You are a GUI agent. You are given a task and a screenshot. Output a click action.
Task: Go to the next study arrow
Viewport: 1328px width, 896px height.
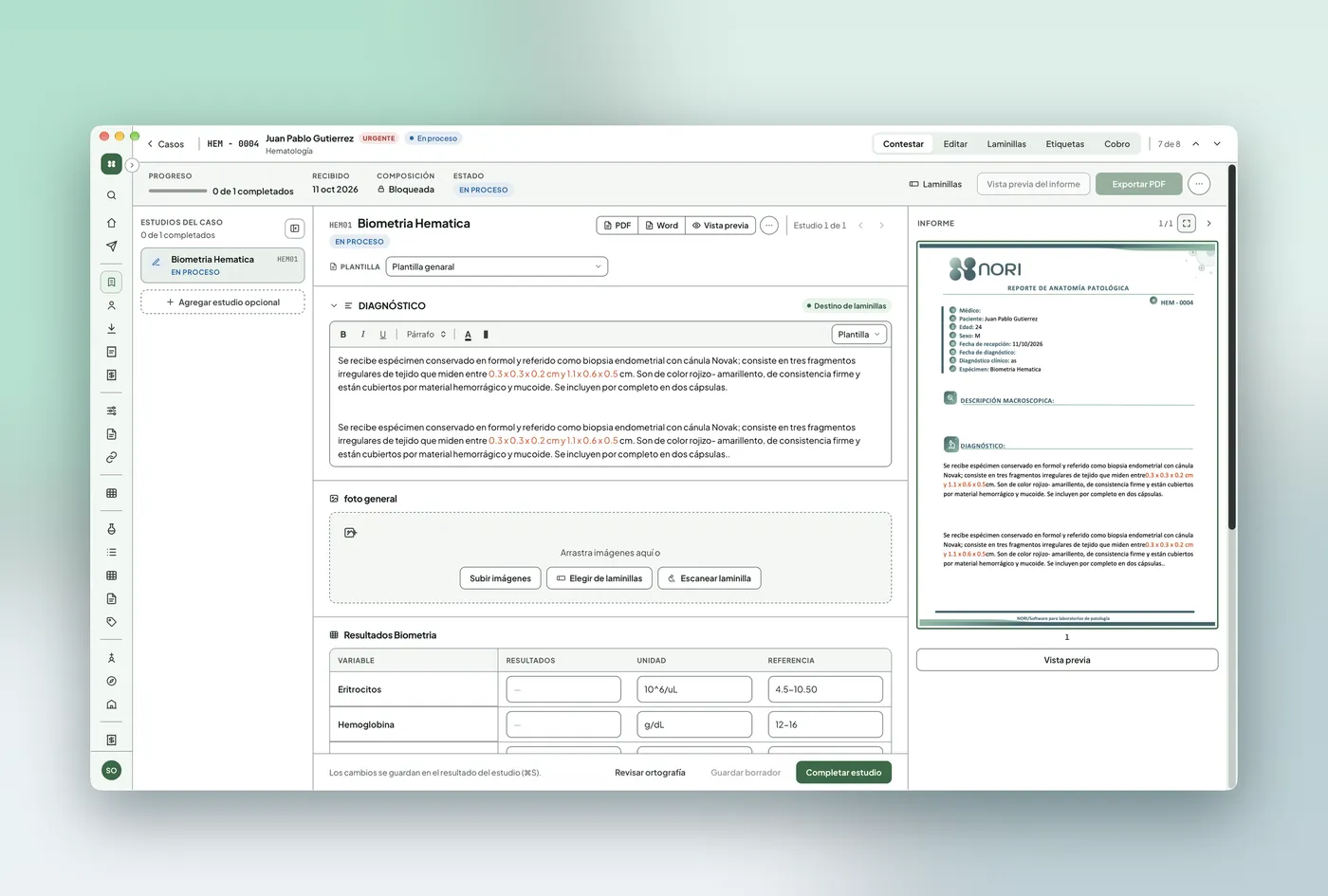[881, 226]
